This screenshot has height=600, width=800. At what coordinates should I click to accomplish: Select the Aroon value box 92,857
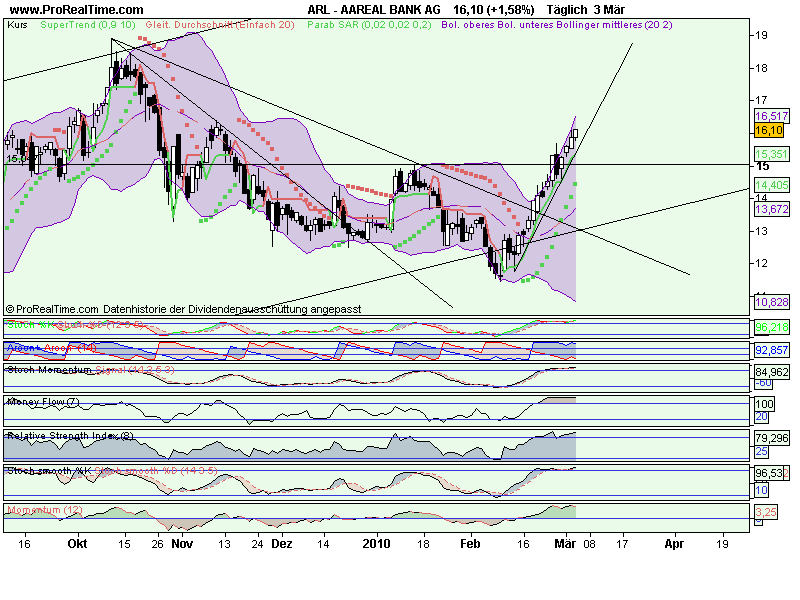[x=771, y=350]
